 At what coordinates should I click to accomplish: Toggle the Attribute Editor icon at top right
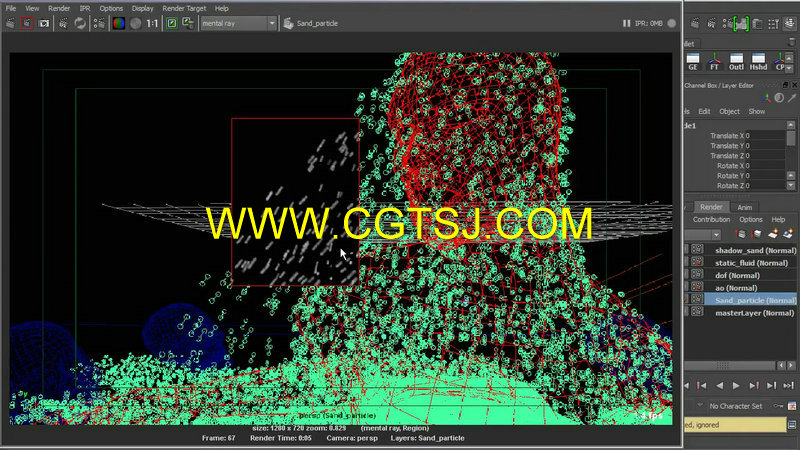pyautogui.click(x=758, y=23)
